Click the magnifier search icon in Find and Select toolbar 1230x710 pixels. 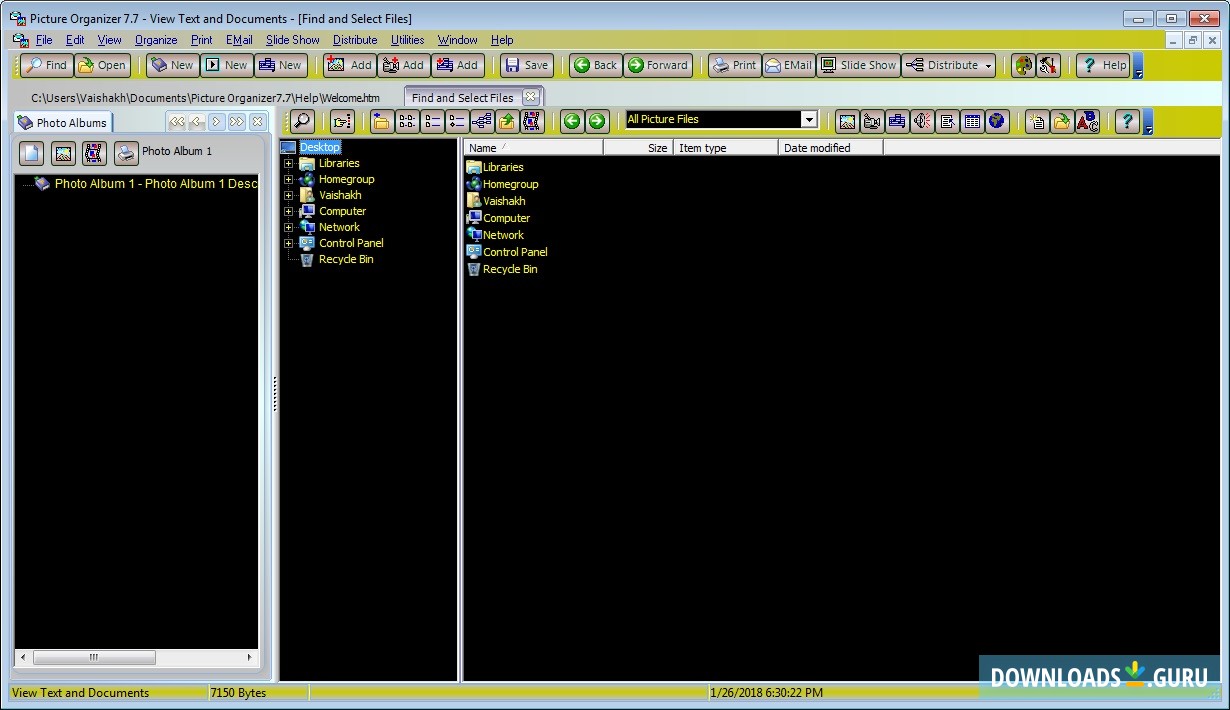pyautogui.click(x=302, y=121)
